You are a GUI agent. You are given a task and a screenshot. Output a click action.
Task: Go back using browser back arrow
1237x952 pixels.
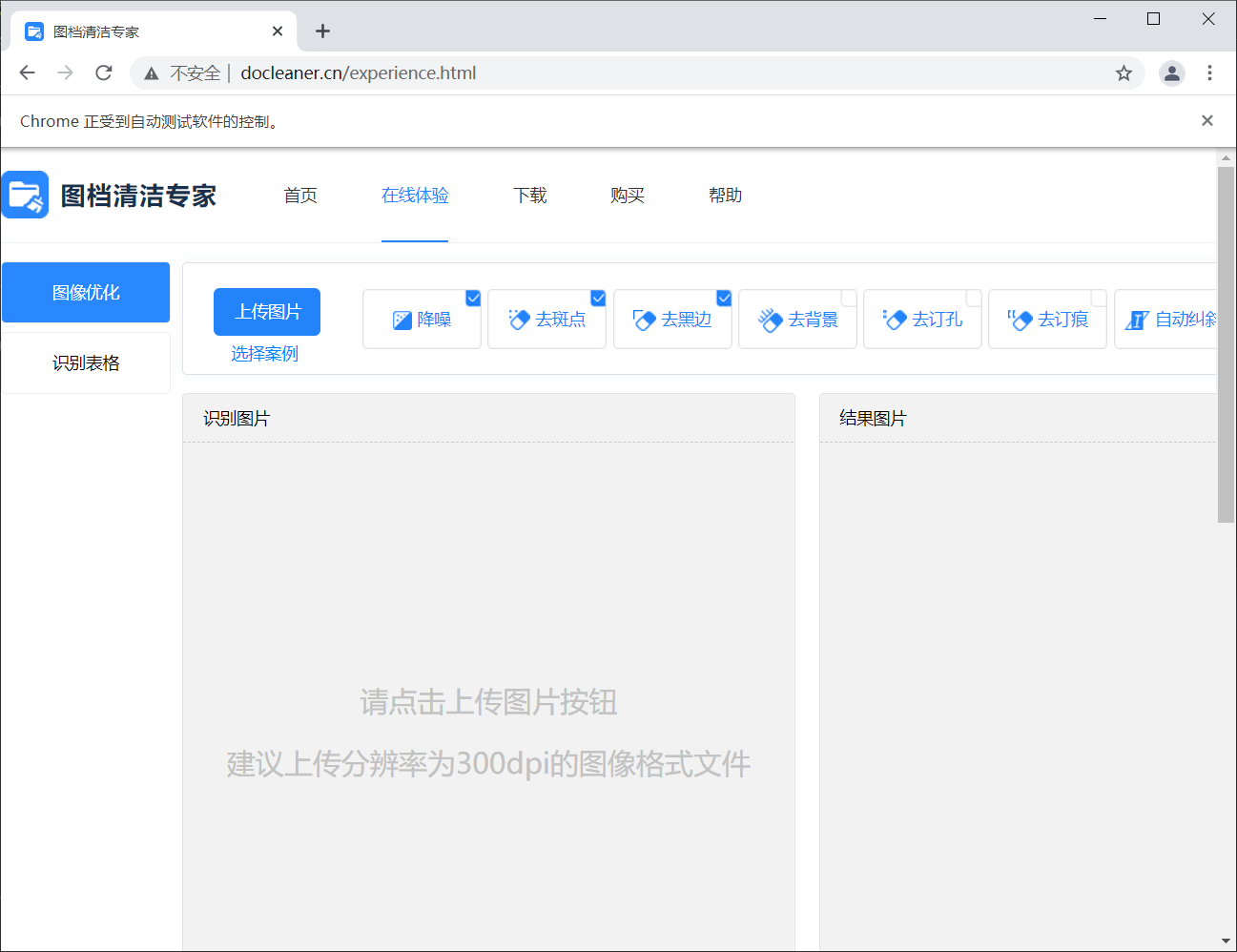tap(27, 72)
